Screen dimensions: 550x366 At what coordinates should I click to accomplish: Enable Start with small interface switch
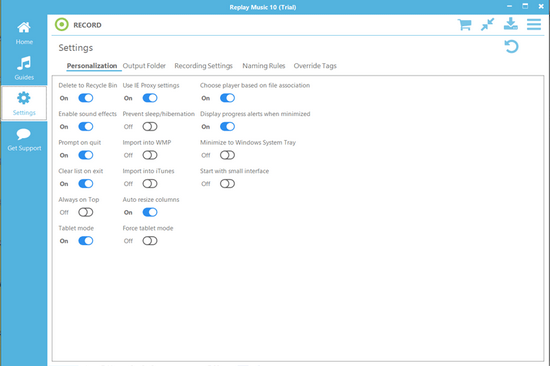tap(227, 184)
